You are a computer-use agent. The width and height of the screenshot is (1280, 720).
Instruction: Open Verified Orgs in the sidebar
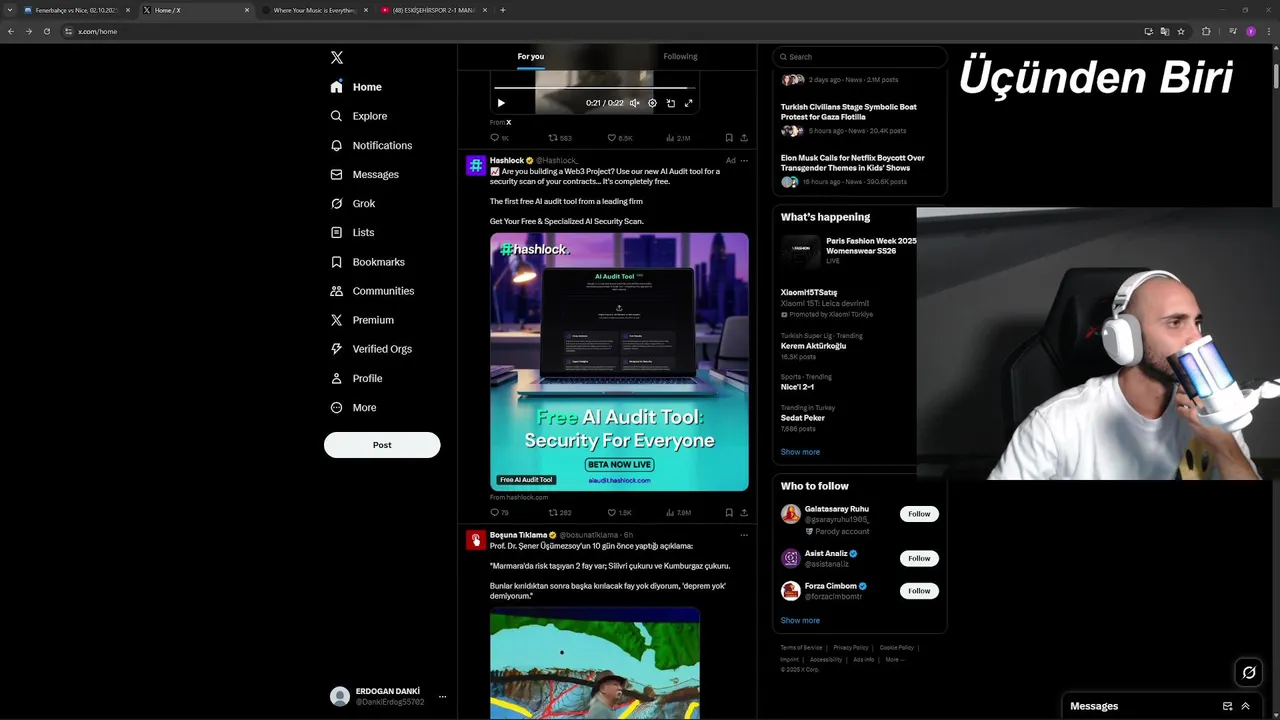[x=371, y=349]
